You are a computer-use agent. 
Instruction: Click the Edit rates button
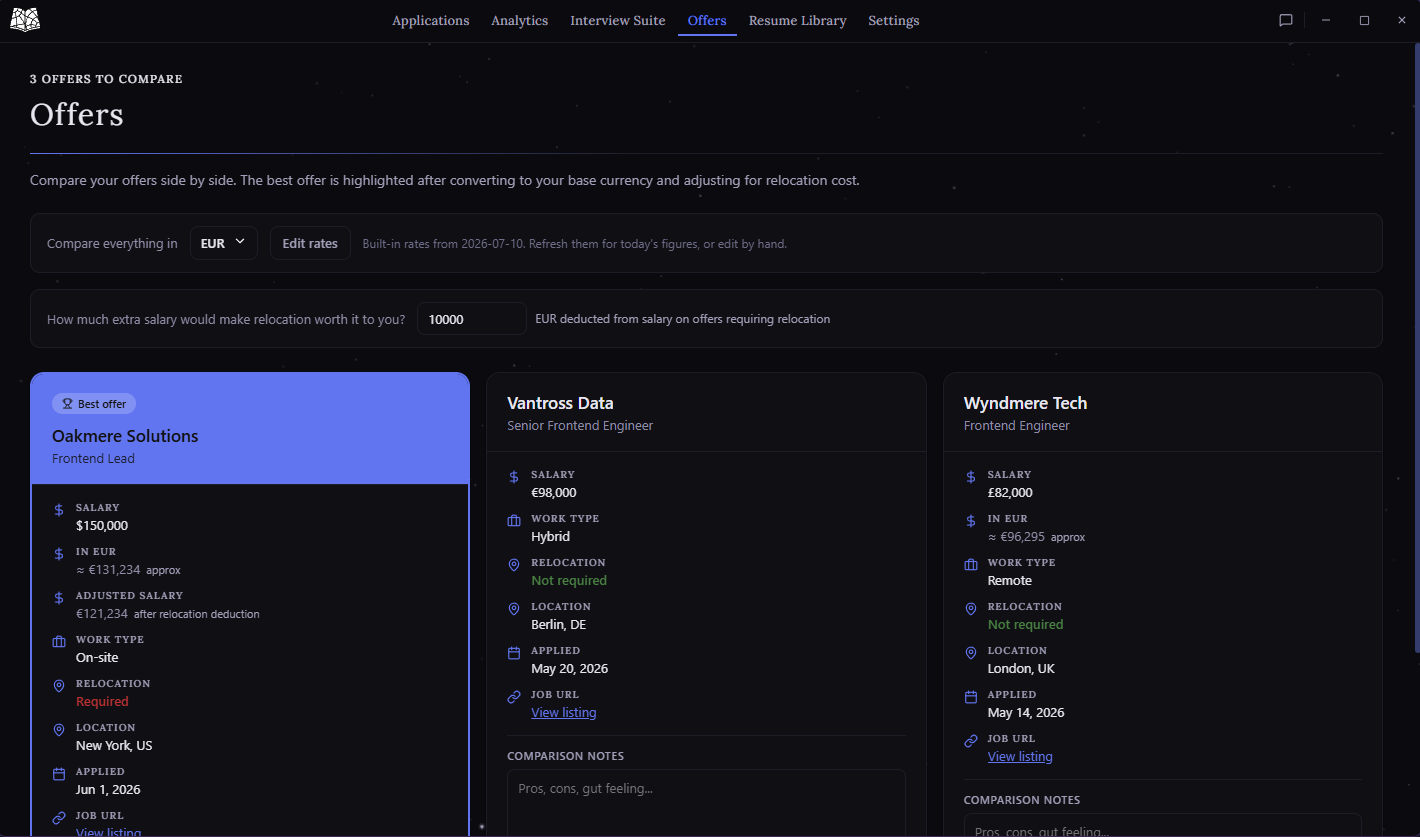tap(310, 243)
